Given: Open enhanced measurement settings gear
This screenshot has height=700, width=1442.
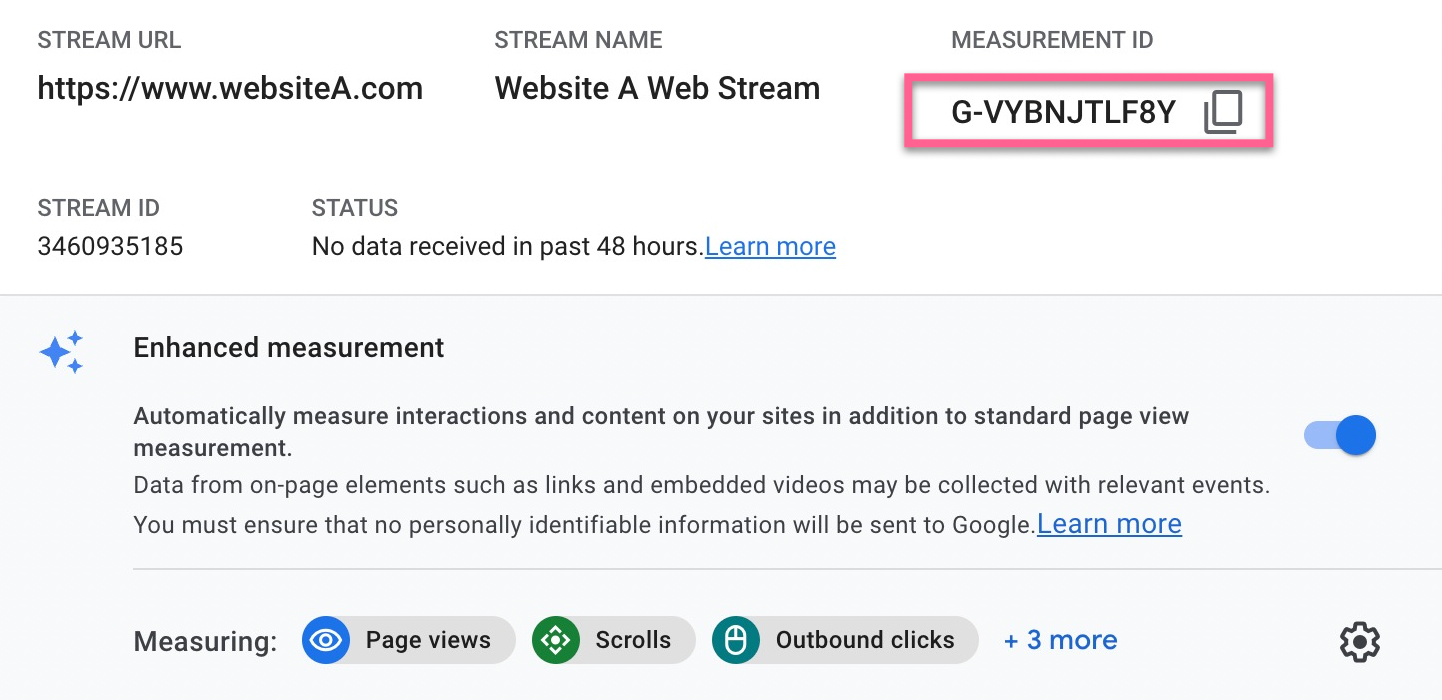Looking at the screenshot, I should tap(1359, 641).
